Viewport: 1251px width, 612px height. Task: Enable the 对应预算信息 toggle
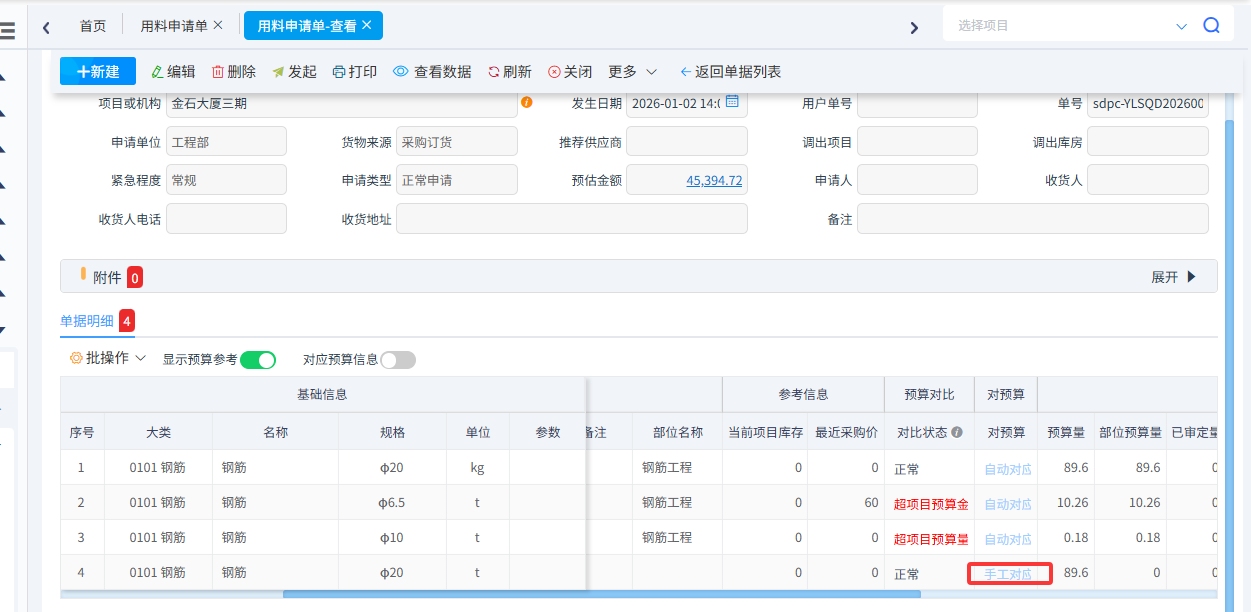pyautogui.click(x=397, y=360)
